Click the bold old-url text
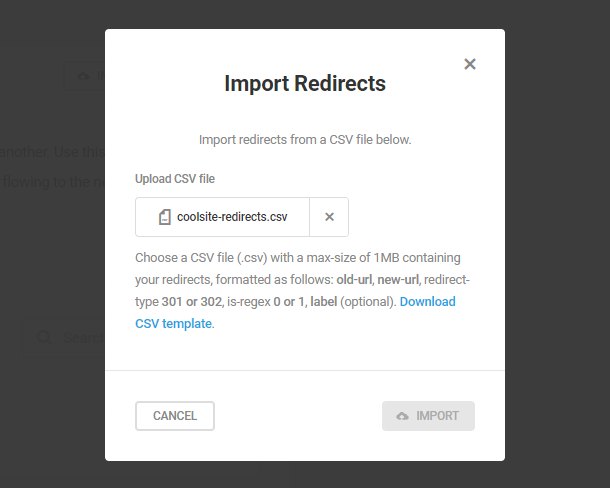The image size is (610, 488). click(x=353, y=279)
